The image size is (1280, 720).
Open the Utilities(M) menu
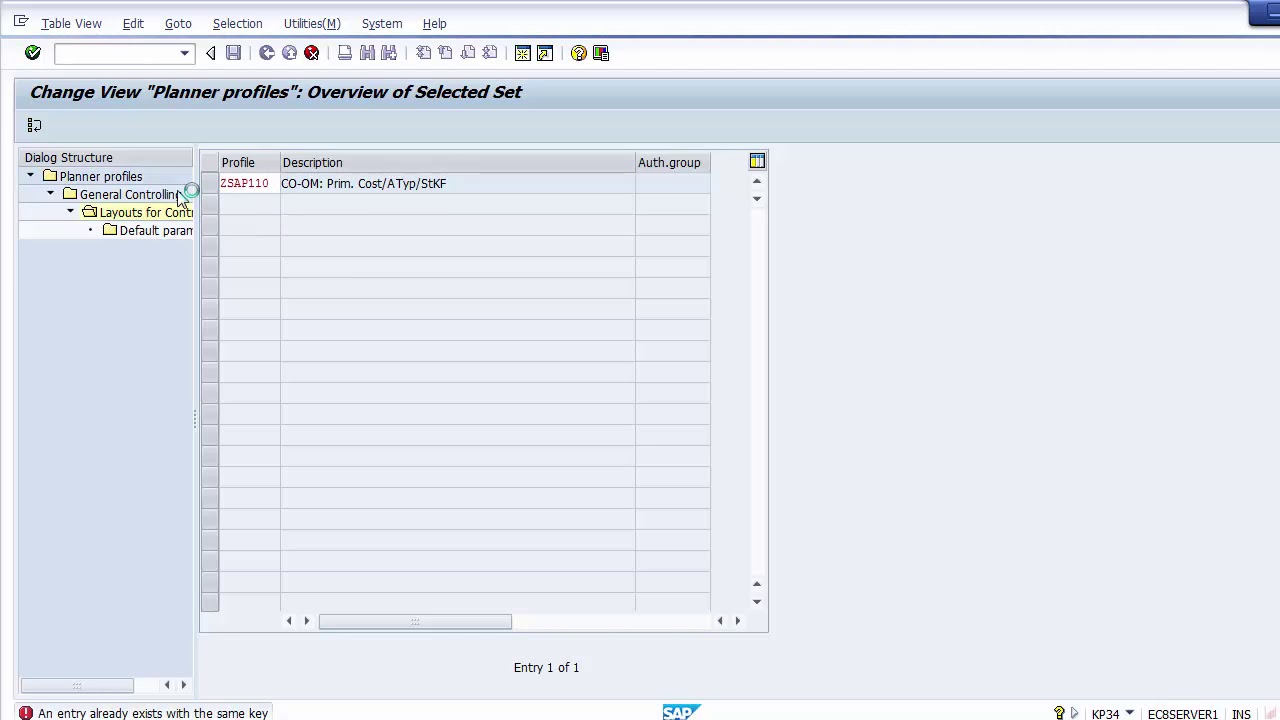[312, 23]
